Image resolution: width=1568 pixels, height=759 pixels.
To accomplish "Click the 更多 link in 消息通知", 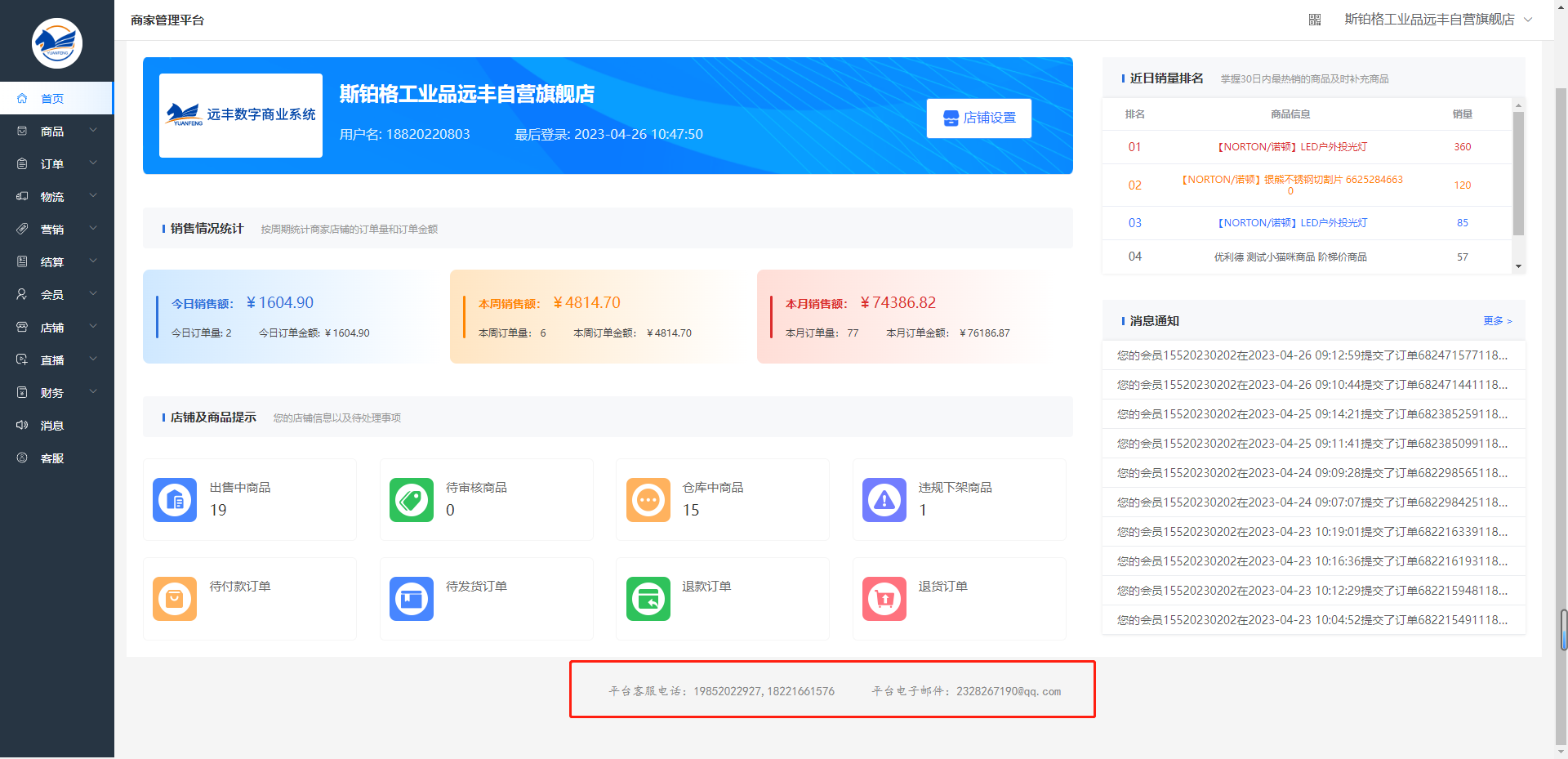I will click(x=1498, y=321).
